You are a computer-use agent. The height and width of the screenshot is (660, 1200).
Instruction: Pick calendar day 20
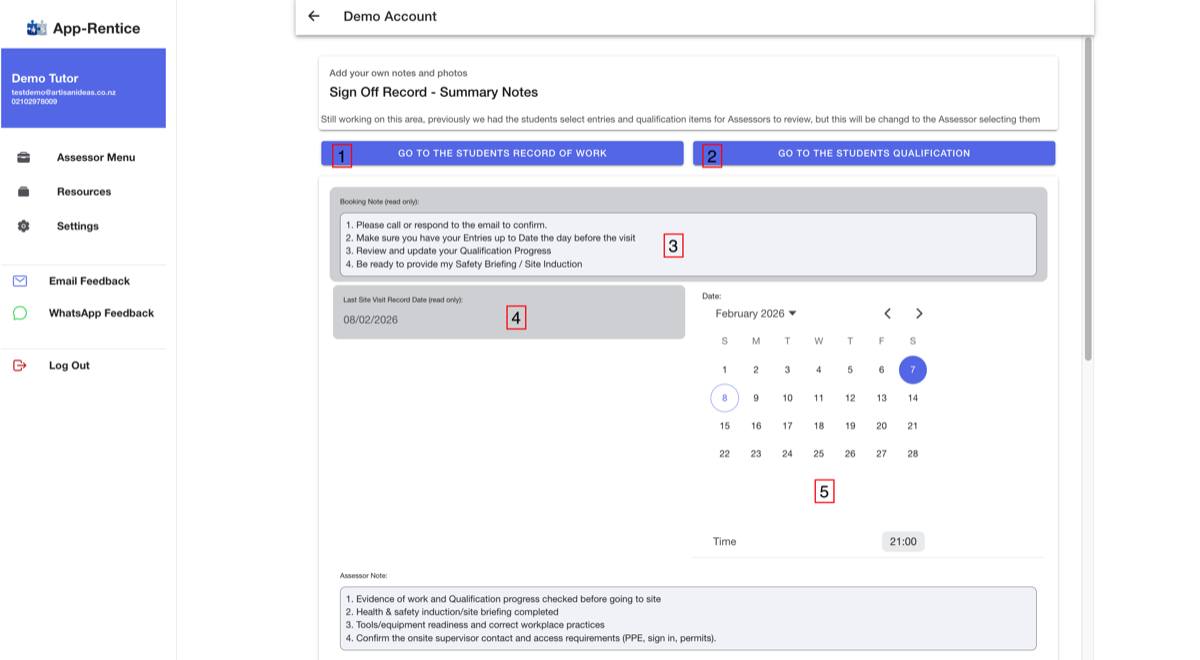pos(881,426)
